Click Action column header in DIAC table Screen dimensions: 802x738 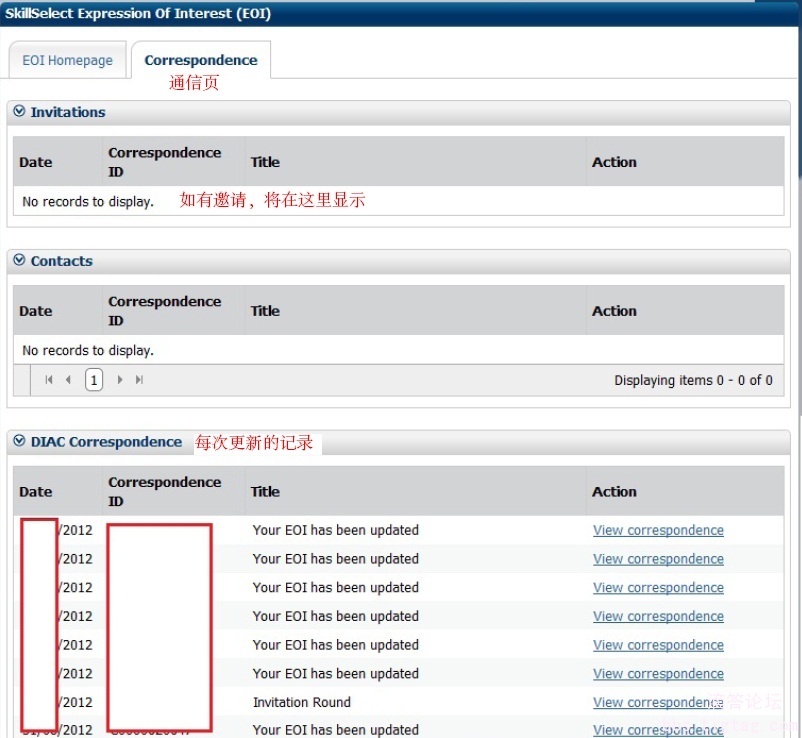coord(614,491)
